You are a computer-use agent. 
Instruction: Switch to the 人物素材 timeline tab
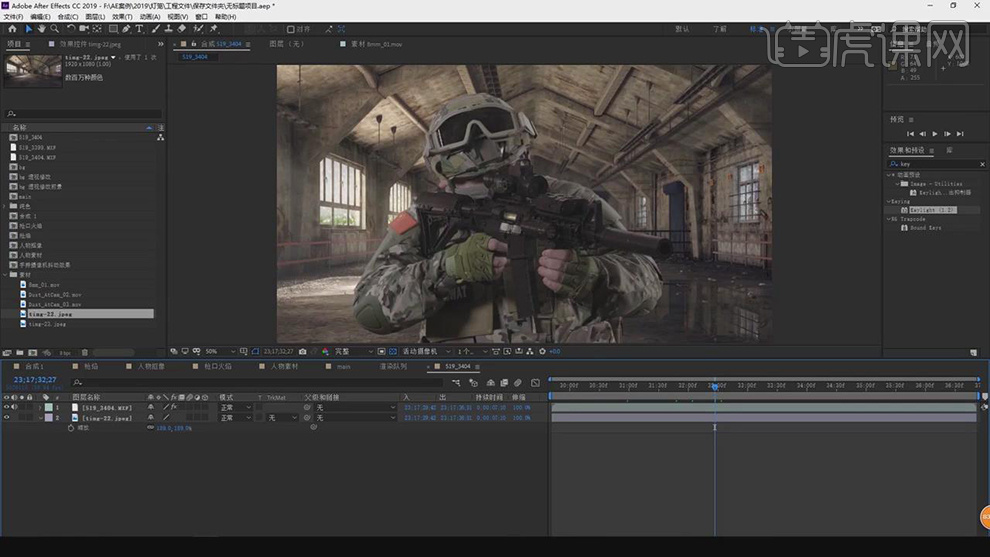(x=284, y=367)
